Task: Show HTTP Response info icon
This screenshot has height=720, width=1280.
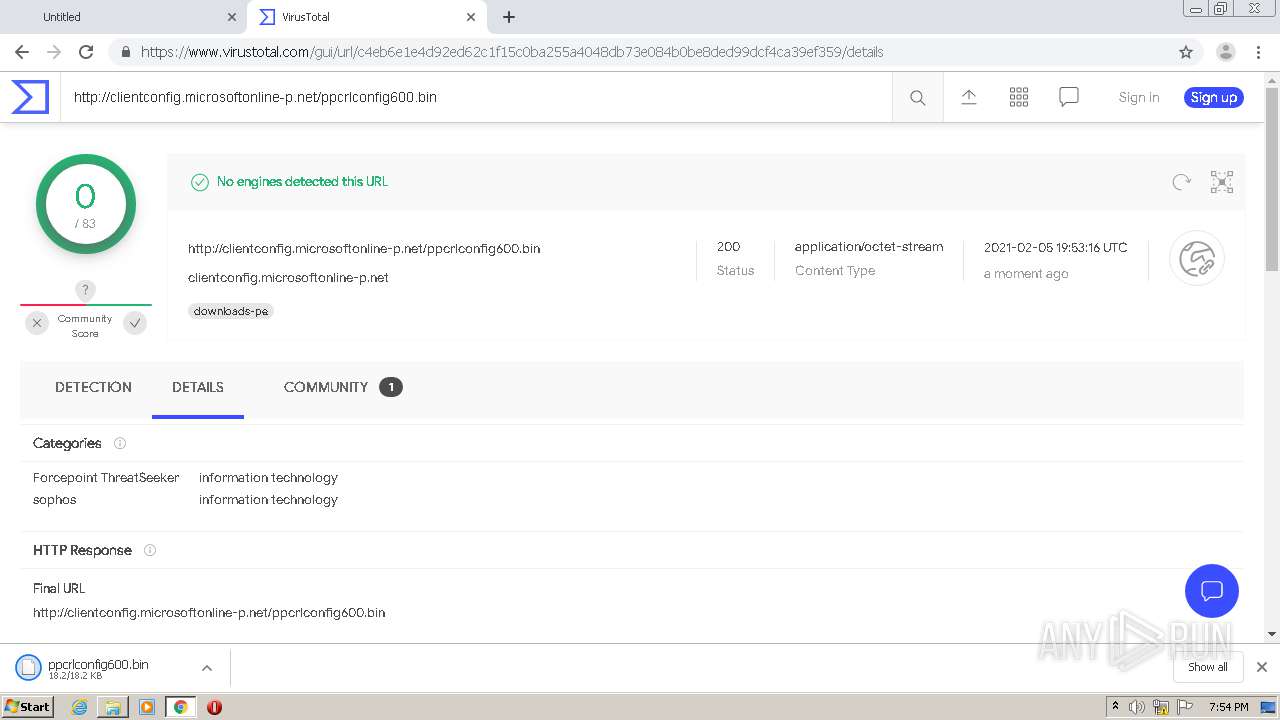Action: click(x=150, y=550)
